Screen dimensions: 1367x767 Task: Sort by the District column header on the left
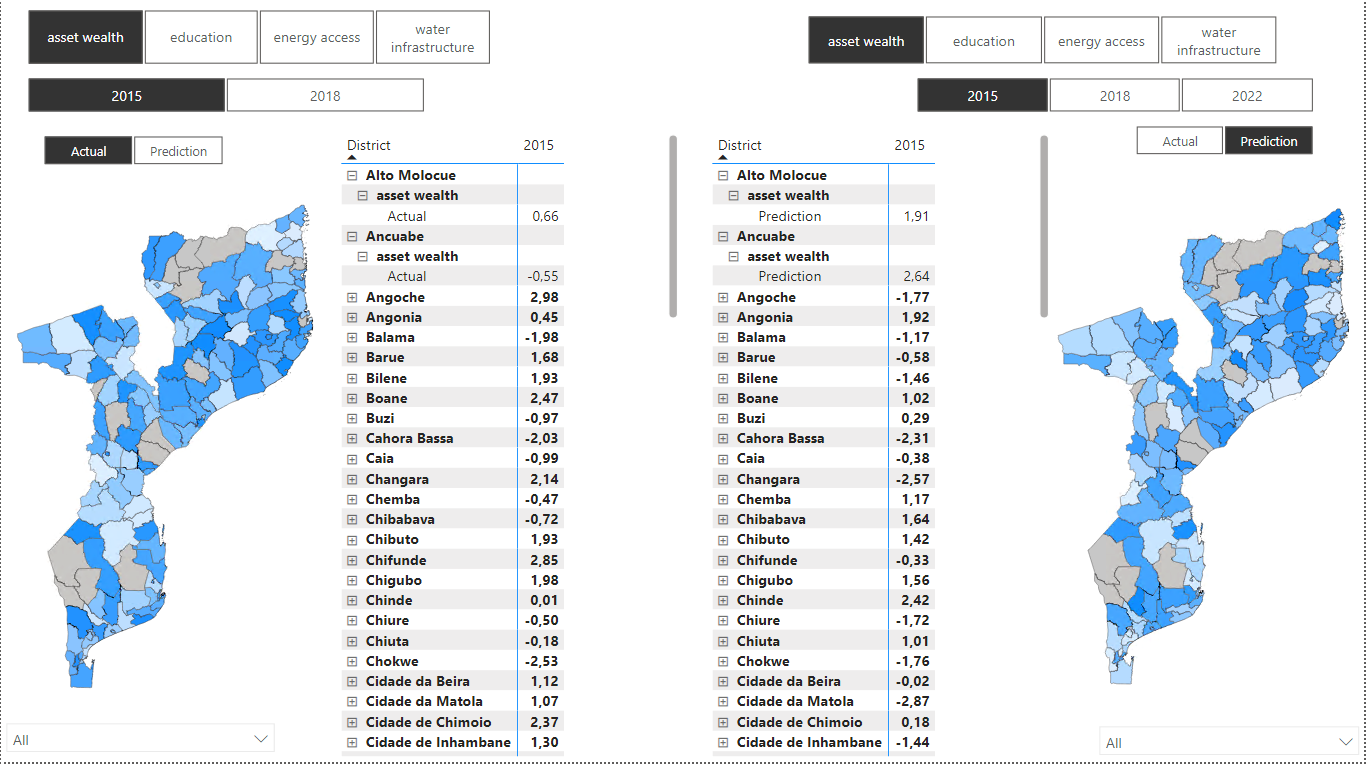369,145
